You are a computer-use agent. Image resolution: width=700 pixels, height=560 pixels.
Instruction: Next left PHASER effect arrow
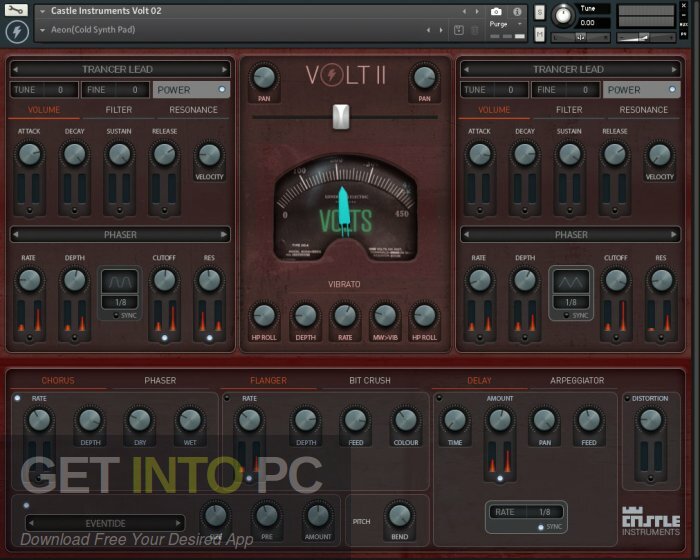click(x=224, y=234)
